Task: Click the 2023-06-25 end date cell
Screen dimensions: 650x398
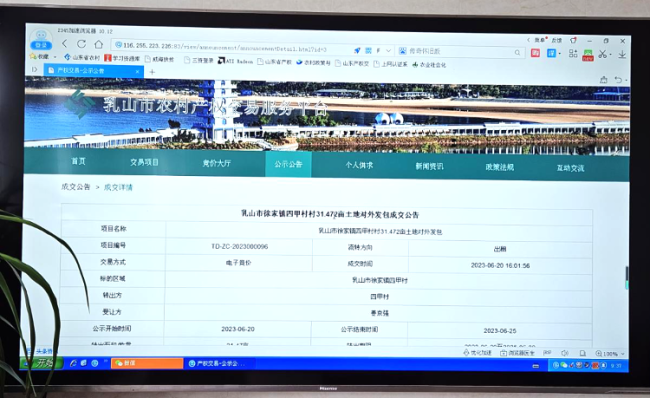Action: coord(500,331)
